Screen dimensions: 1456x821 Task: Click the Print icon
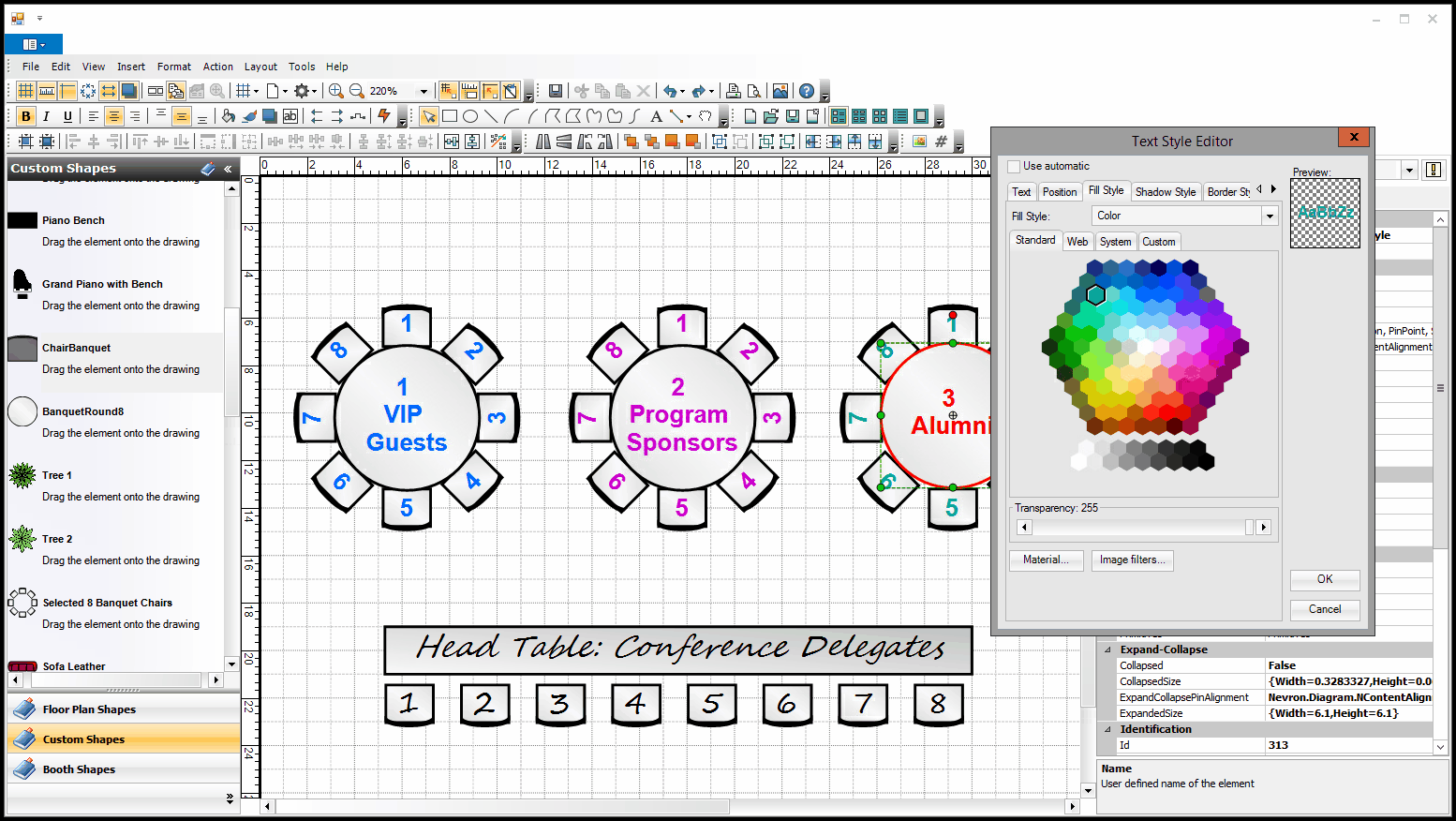coord(733,91)
